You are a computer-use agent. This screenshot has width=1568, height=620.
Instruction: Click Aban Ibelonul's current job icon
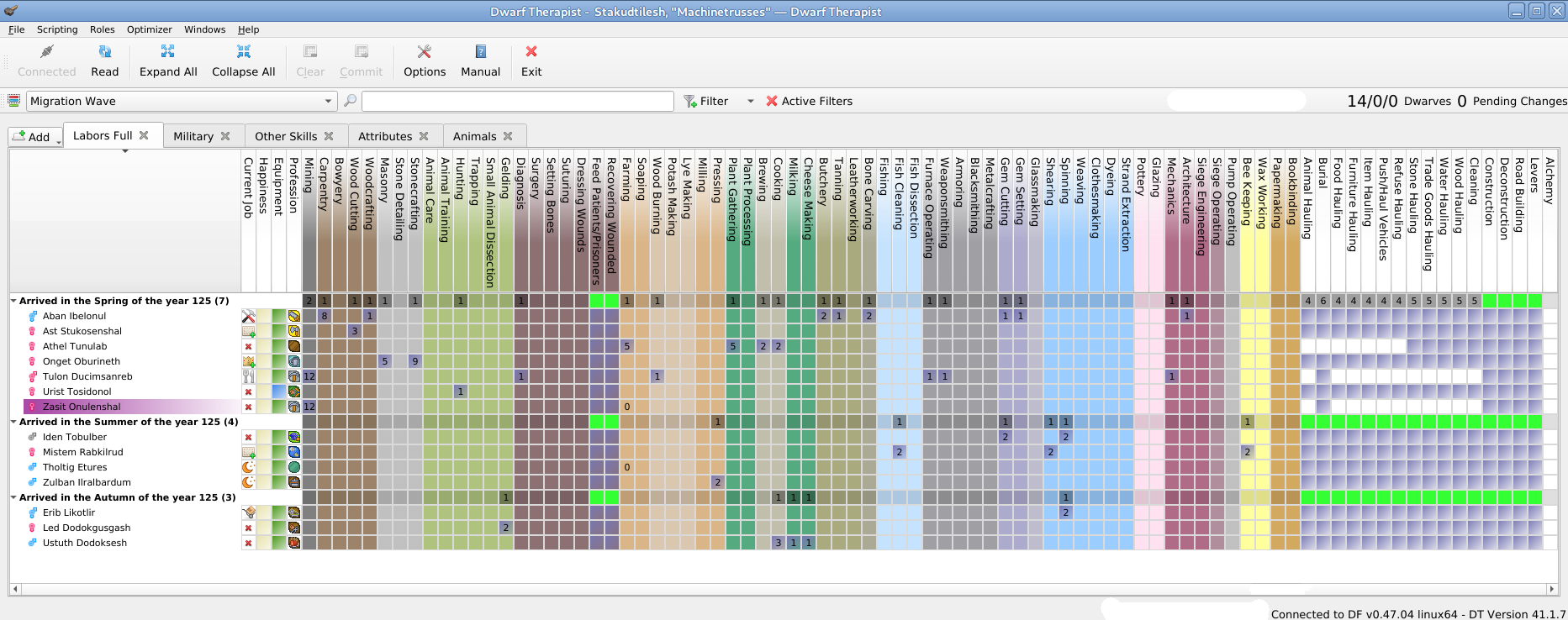[248, 316]
